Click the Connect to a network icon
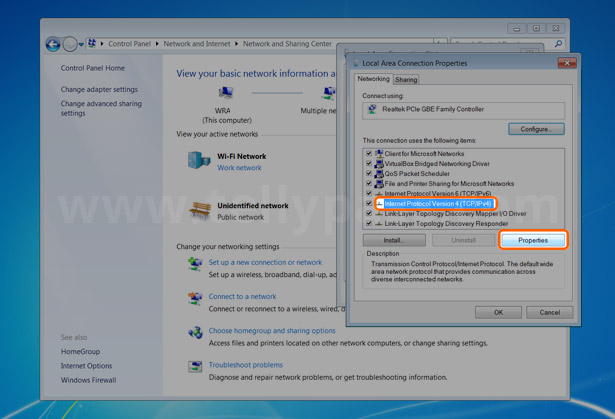 [x=195, y=298]
